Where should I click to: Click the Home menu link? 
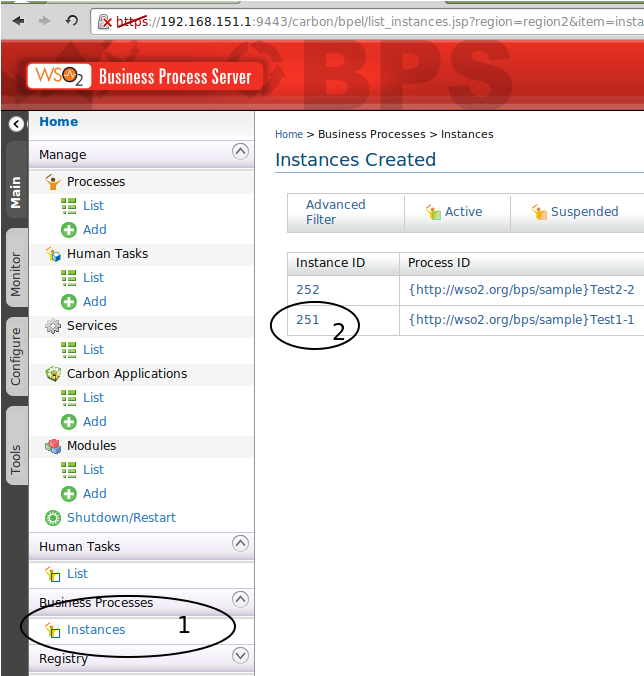tap(59, 122)
